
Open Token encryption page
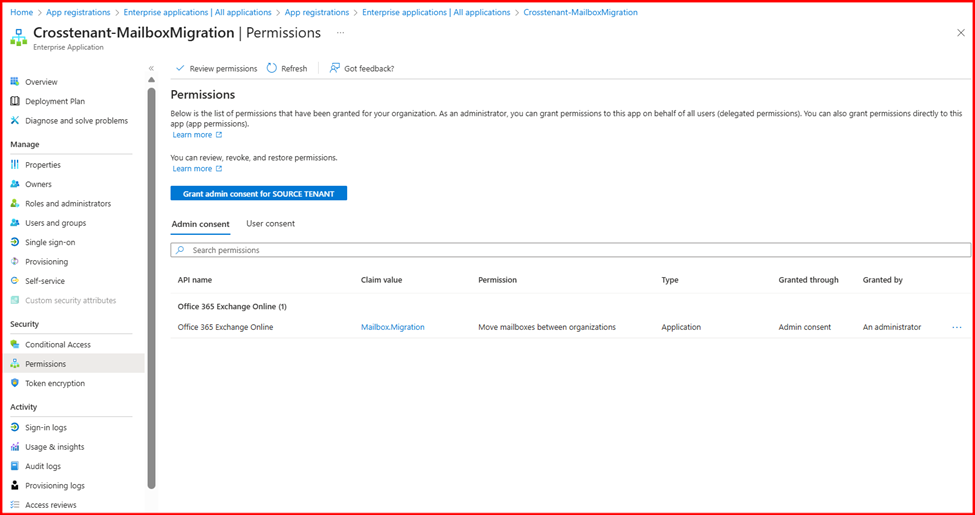(54, 384)
